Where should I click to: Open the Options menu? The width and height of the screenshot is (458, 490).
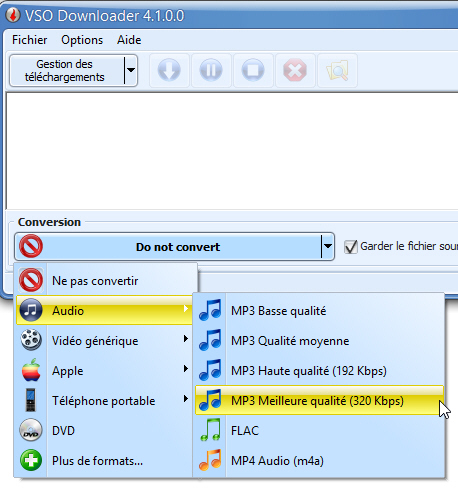(82, 40)
